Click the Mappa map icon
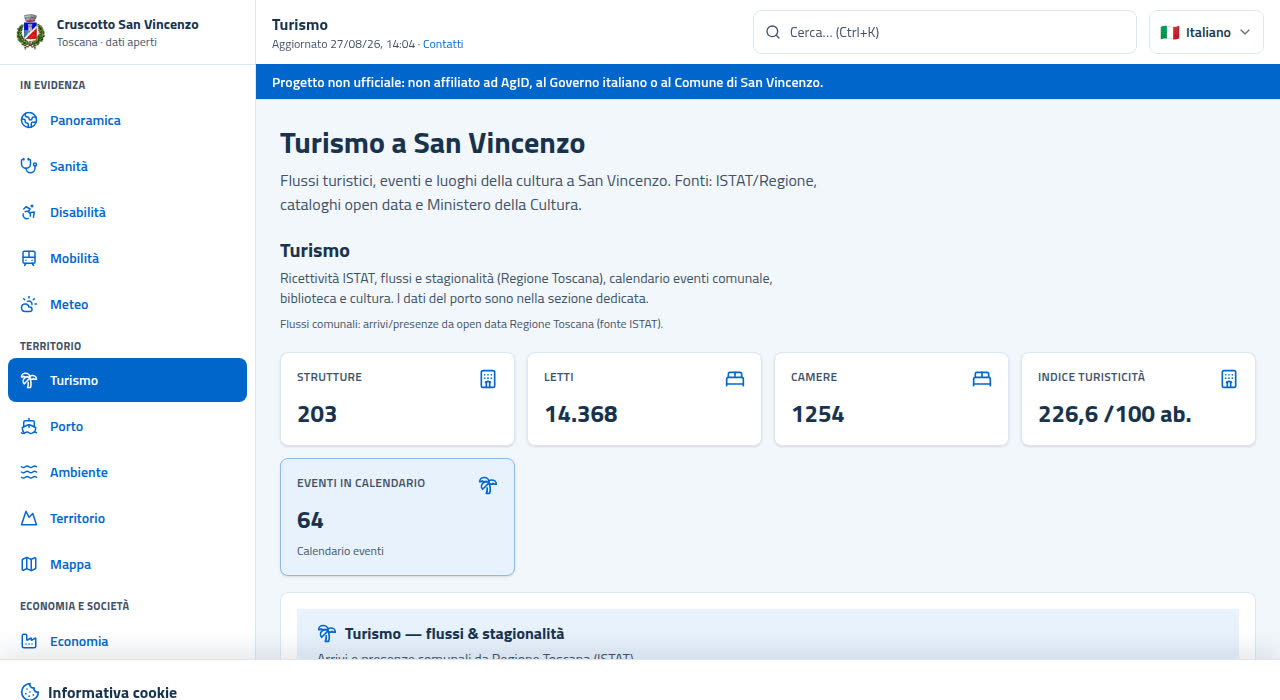 tap(29, 564)
